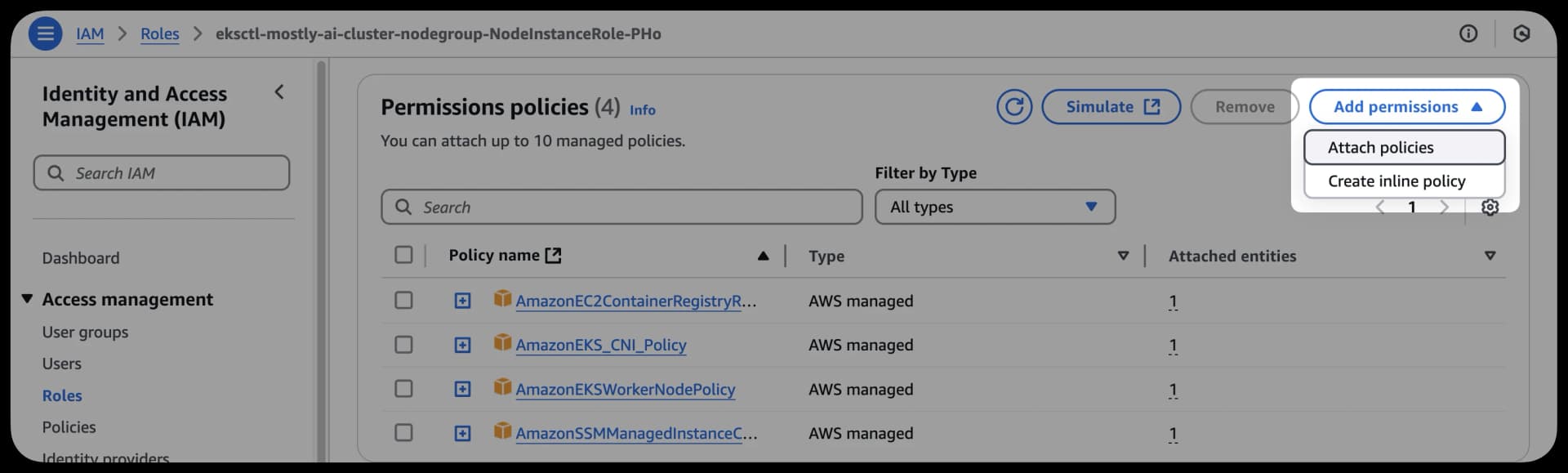Viewport: 1568px width, 473px height.
Task: Open the Filter by Type dropdown
Action: pyautogui.click(x=995, y=207)
